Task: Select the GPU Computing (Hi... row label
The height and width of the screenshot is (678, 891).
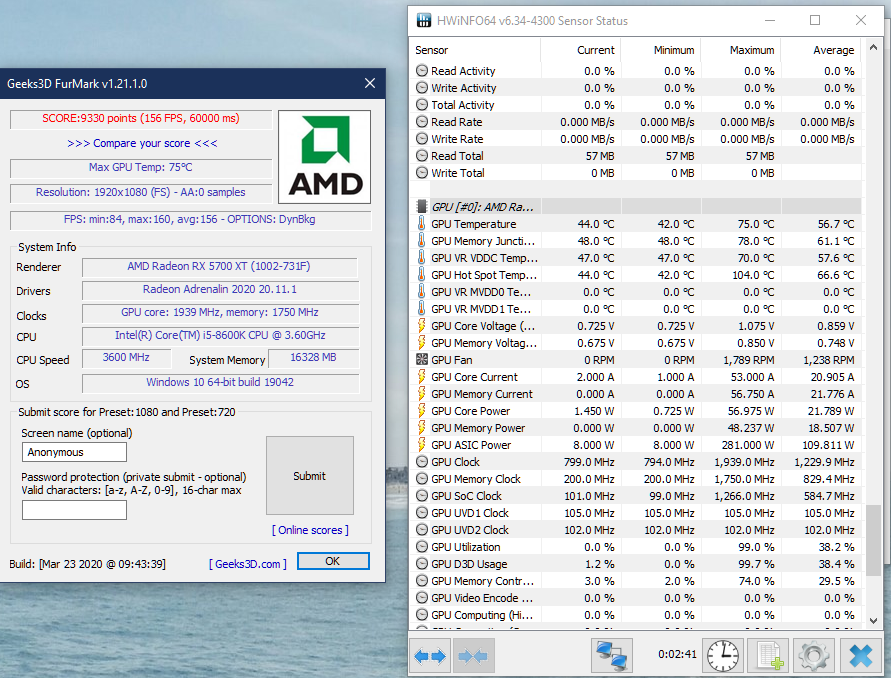Action: [482, 615]
